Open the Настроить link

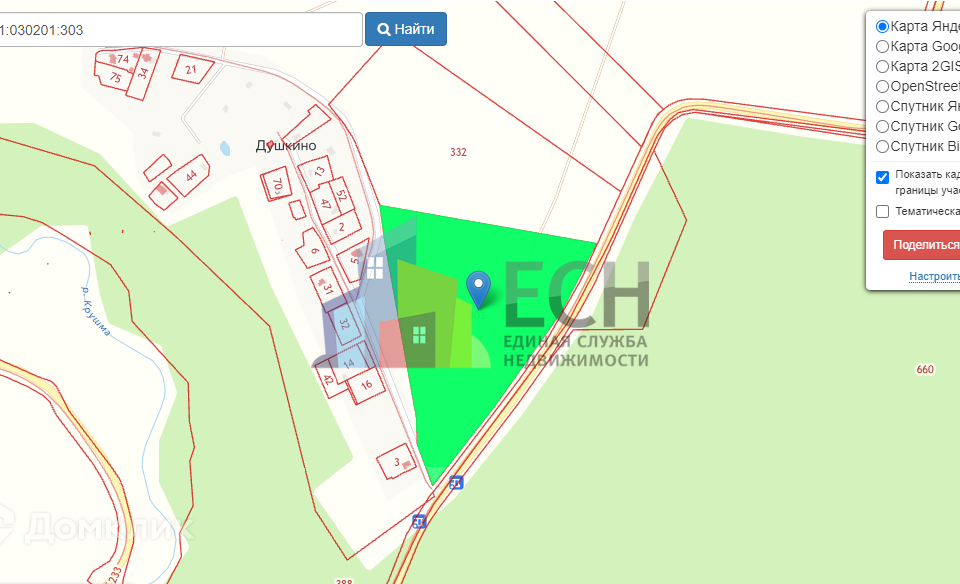point(934,277)
